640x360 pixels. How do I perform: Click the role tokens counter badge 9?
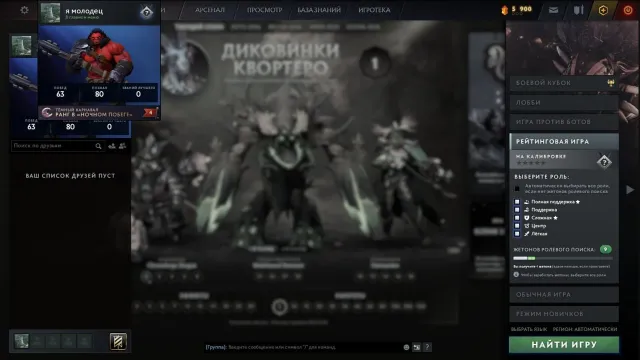pos(606,249)
